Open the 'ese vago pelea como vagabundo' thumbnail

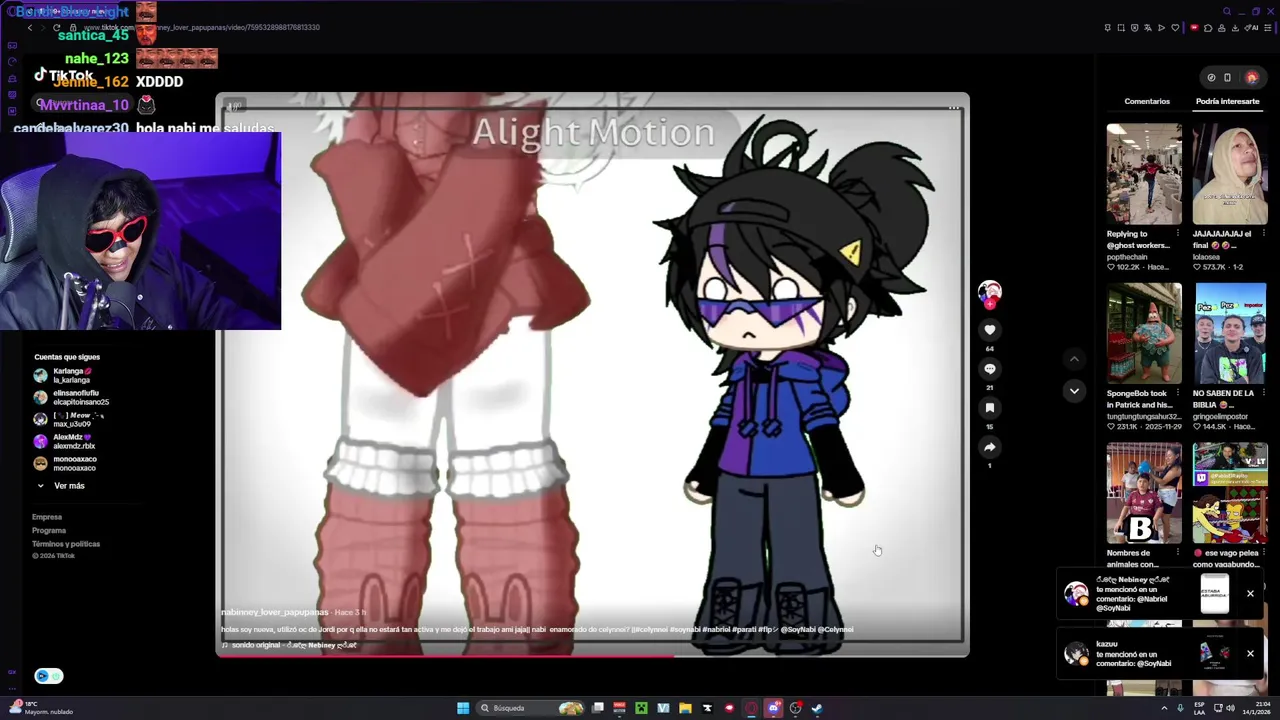(1230, 493)
